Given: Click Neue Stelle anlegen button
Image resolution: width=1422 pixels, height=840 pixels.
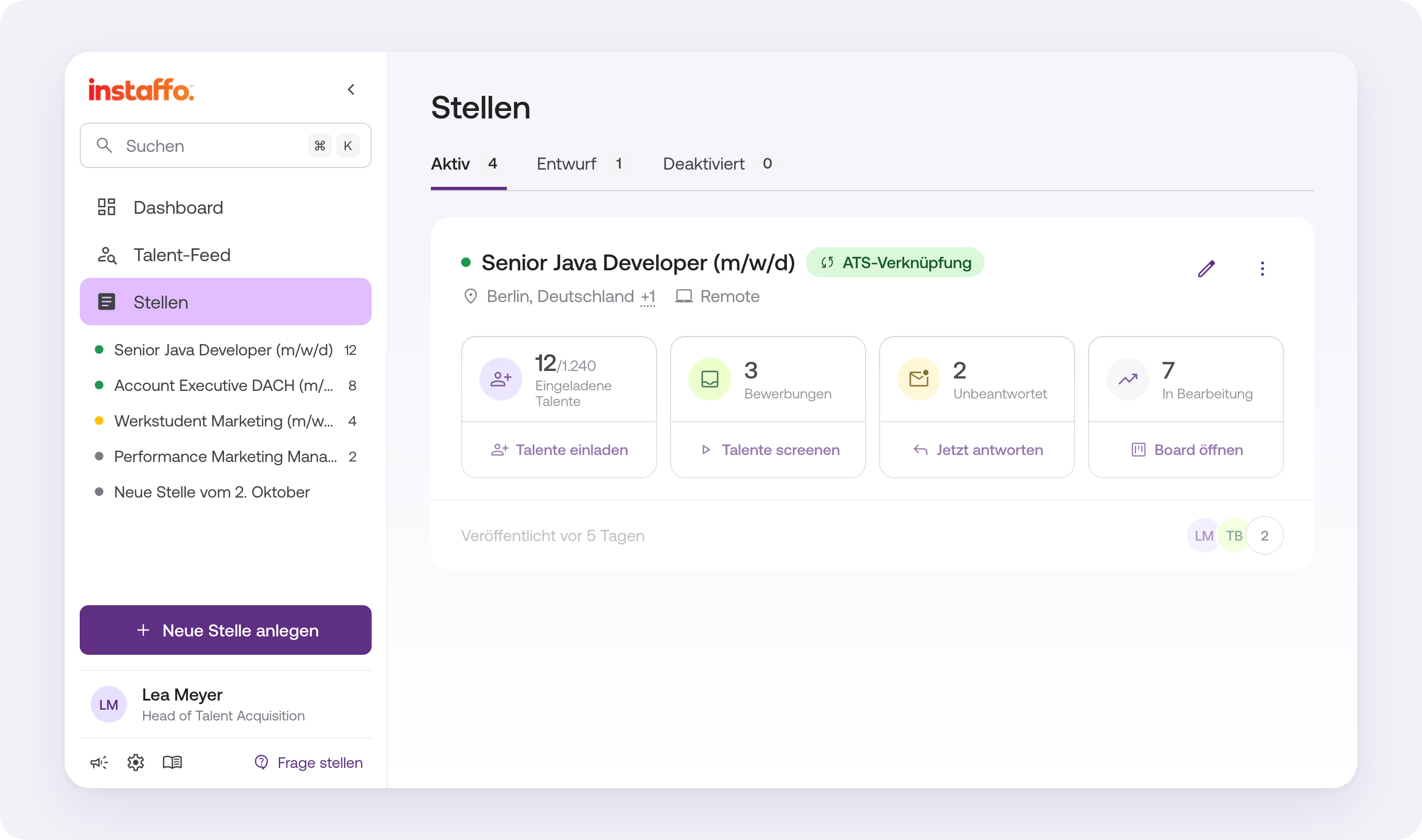Looking at the screenshot, I should tap(225, 630).
